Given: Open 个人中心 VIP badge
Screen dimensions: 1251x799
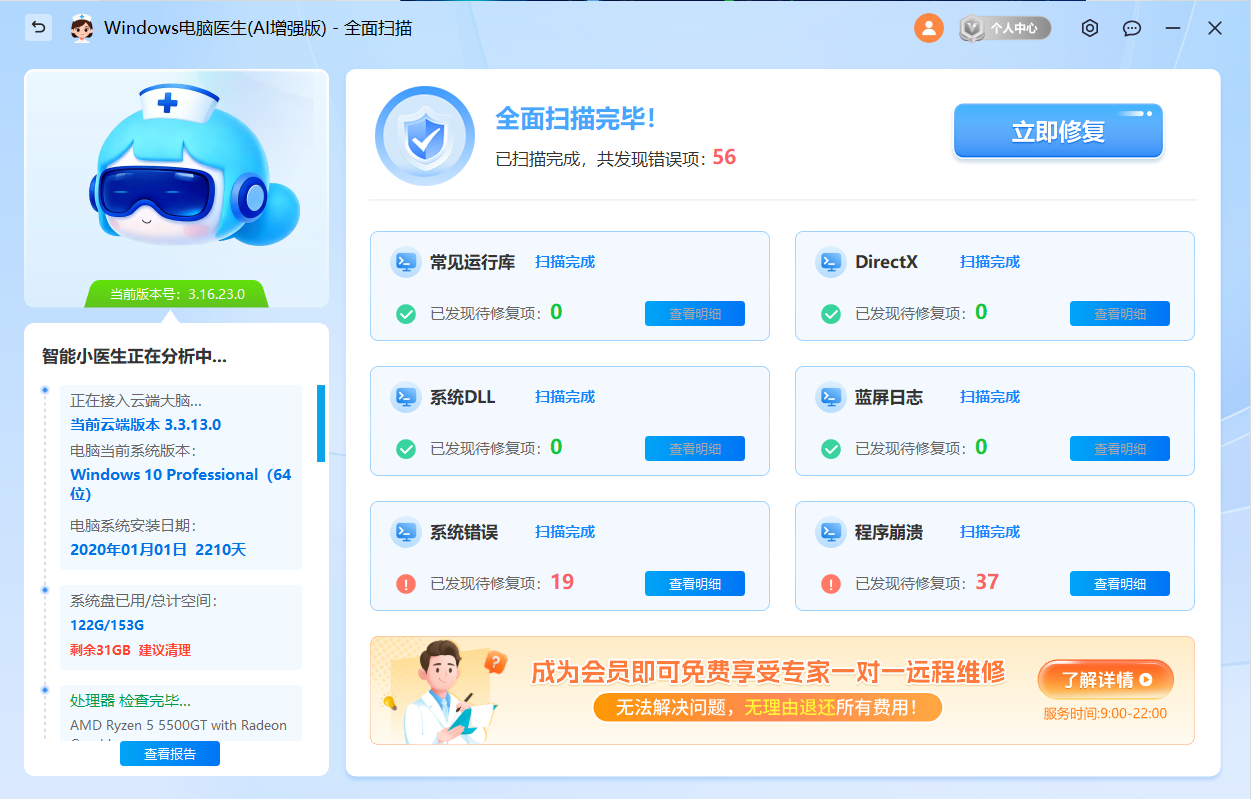Looking at the screenshot, I should coord(1005,28).
